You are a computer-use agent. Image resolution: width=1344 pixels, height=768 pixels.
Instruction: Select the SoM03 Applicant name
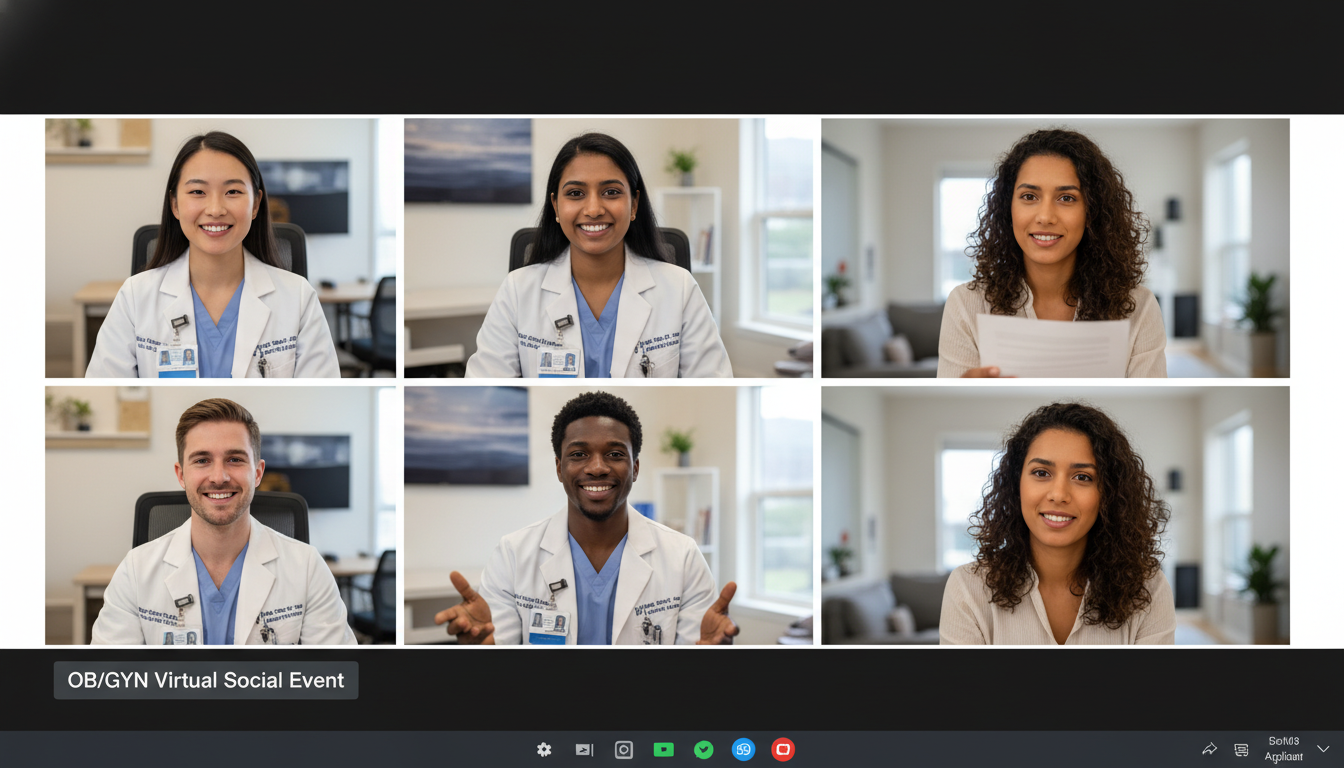pos(1281,748)
